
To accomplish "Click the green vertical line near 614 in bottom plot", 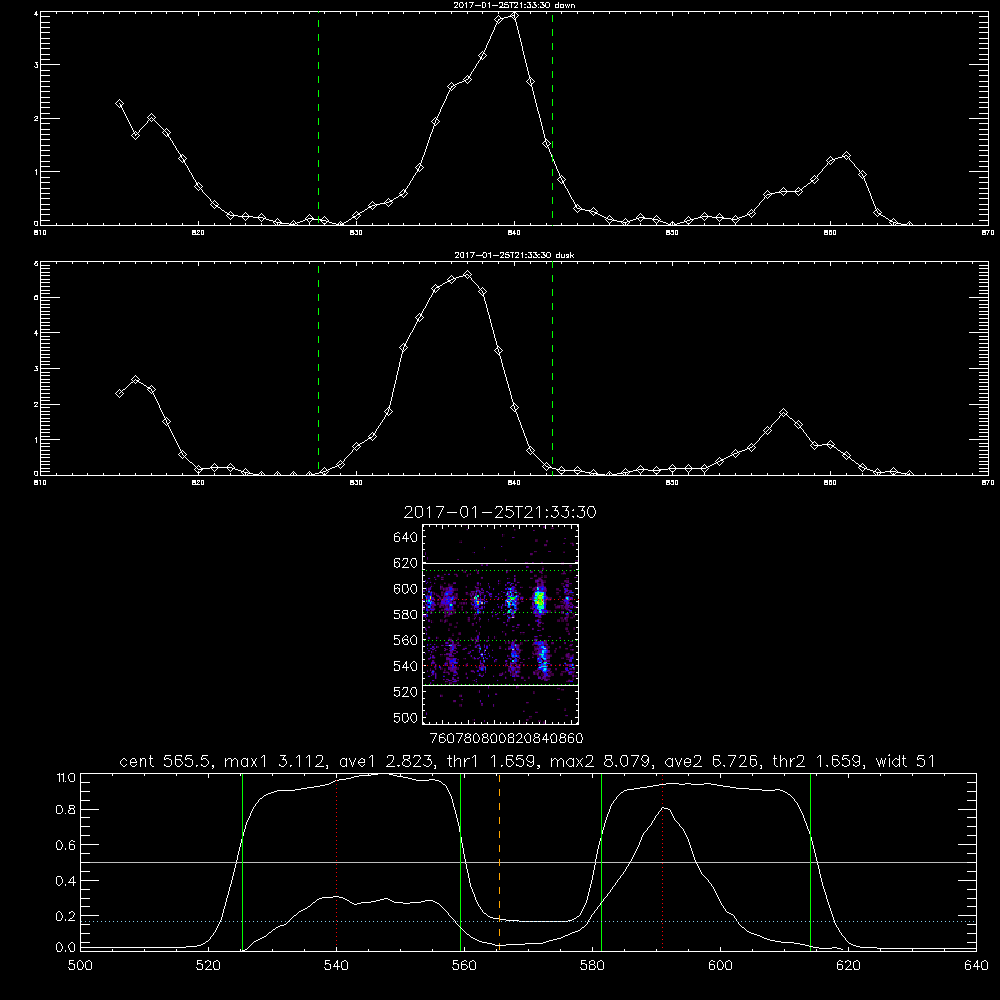I will (x=811, y=862).
